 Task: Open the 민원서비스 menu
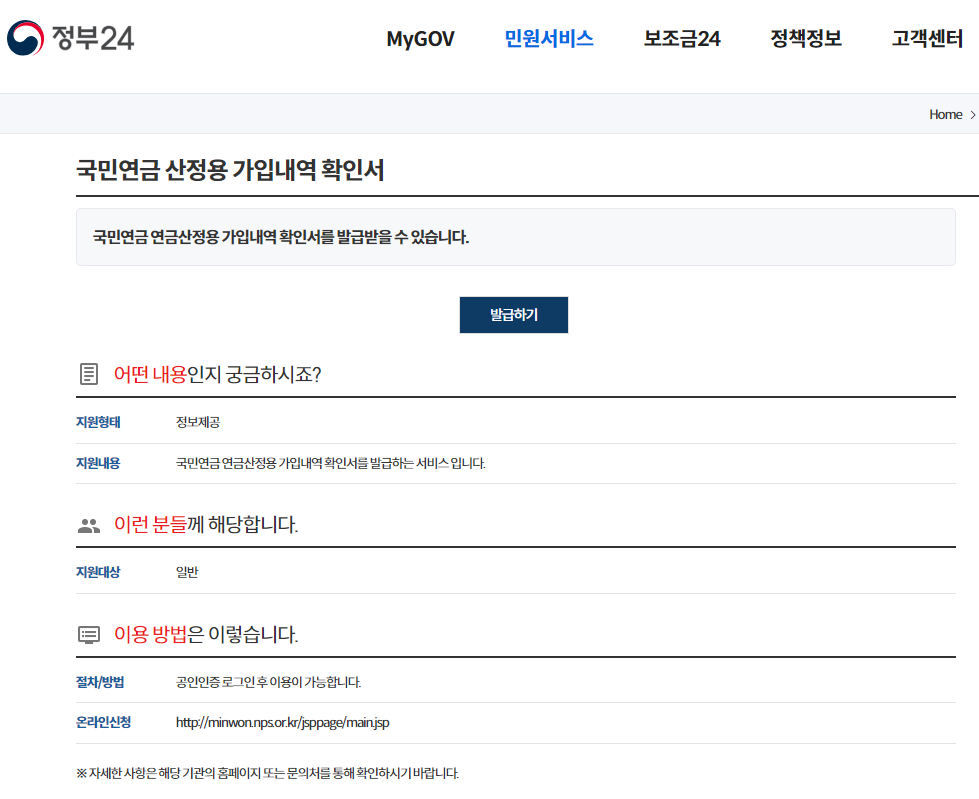(x=549, y=39)
